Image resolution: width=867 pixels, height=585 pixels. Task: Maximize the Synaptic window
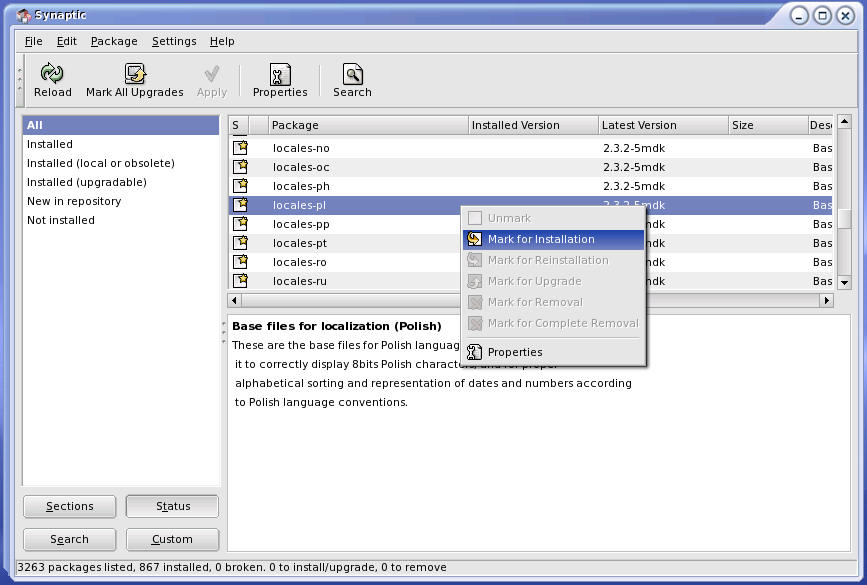pyautogui.click(x=822, y=15)
